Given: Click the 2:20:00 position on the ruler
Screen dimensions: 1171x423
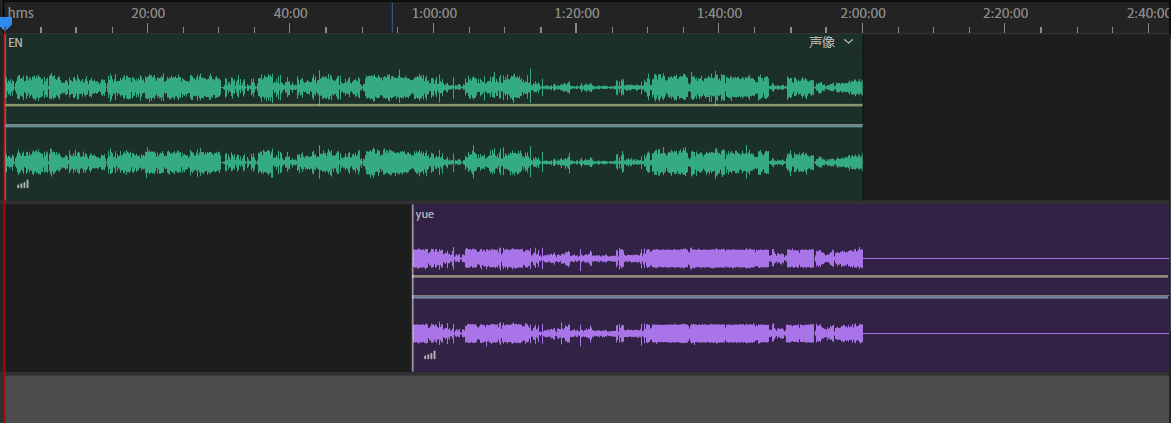Looking at the screenshot, I should coord(1006,13).
